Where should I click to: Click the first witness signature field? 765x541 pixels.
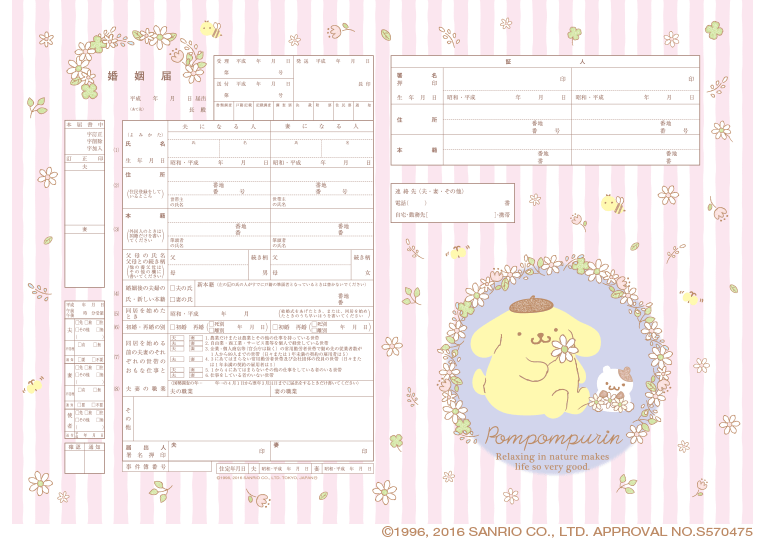pyautogui.click(x=507, y=79)
